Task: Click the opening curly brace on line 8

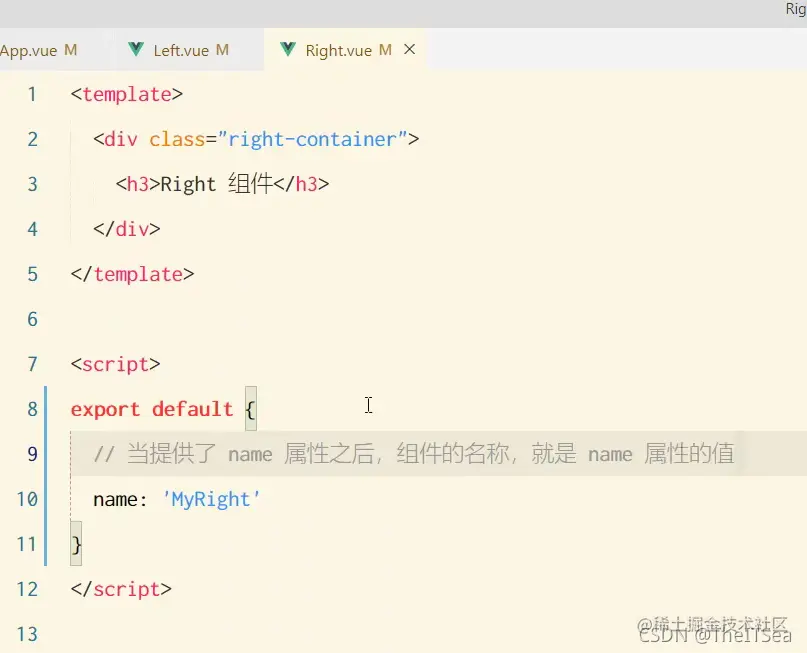Action: (251, 410)
